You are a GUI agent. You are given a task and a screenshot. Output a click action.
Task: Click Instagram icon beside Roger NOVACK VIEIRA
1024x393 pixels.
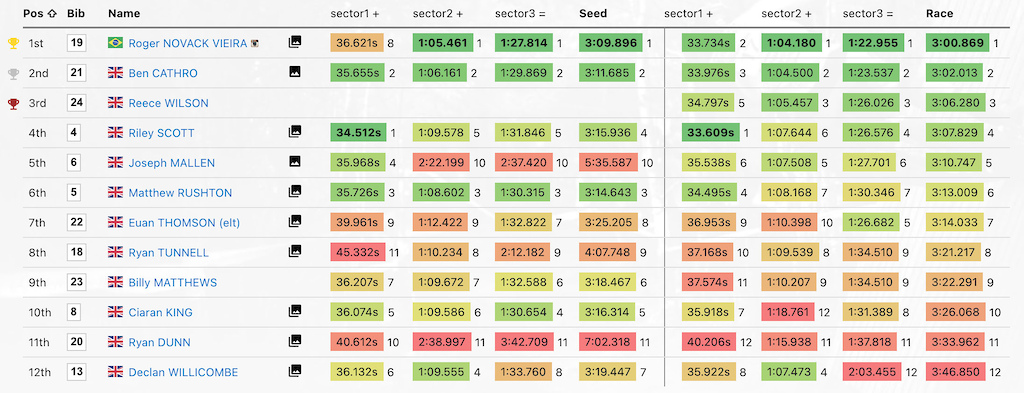256,43
